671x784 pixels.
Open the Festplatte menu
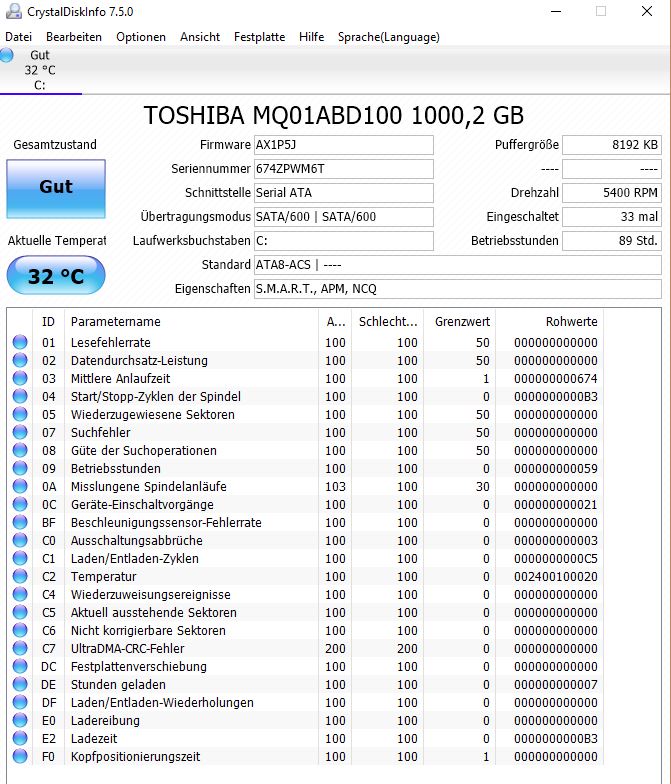coord(260,37)
